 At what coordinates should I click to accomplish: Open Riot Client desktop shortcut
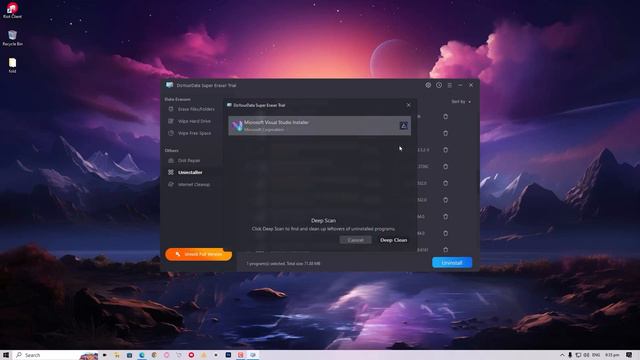coord(12,10)
